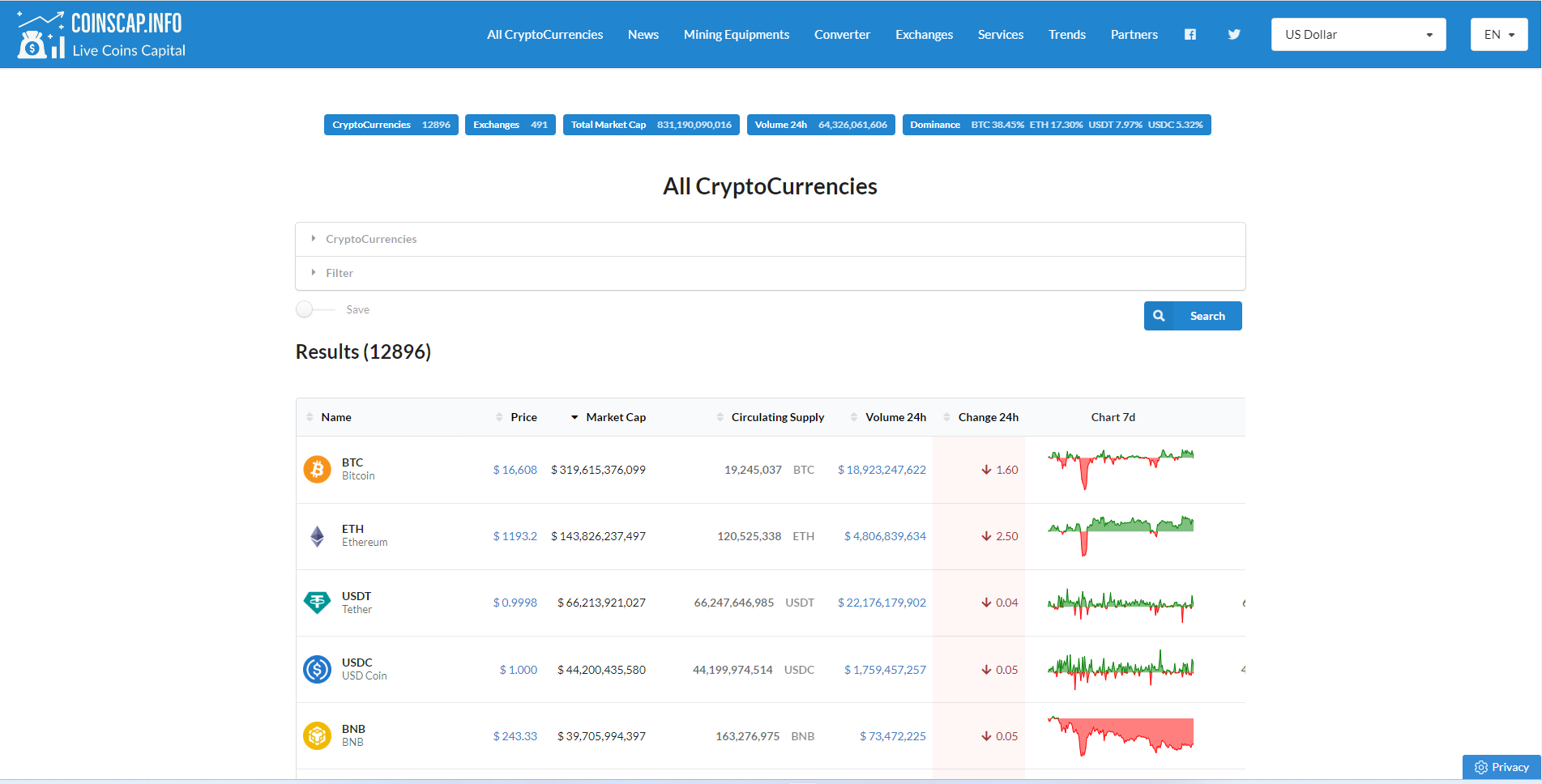The image size is (1542, 784).
Task: Go to Mining Equipments page
Action: 736,35
